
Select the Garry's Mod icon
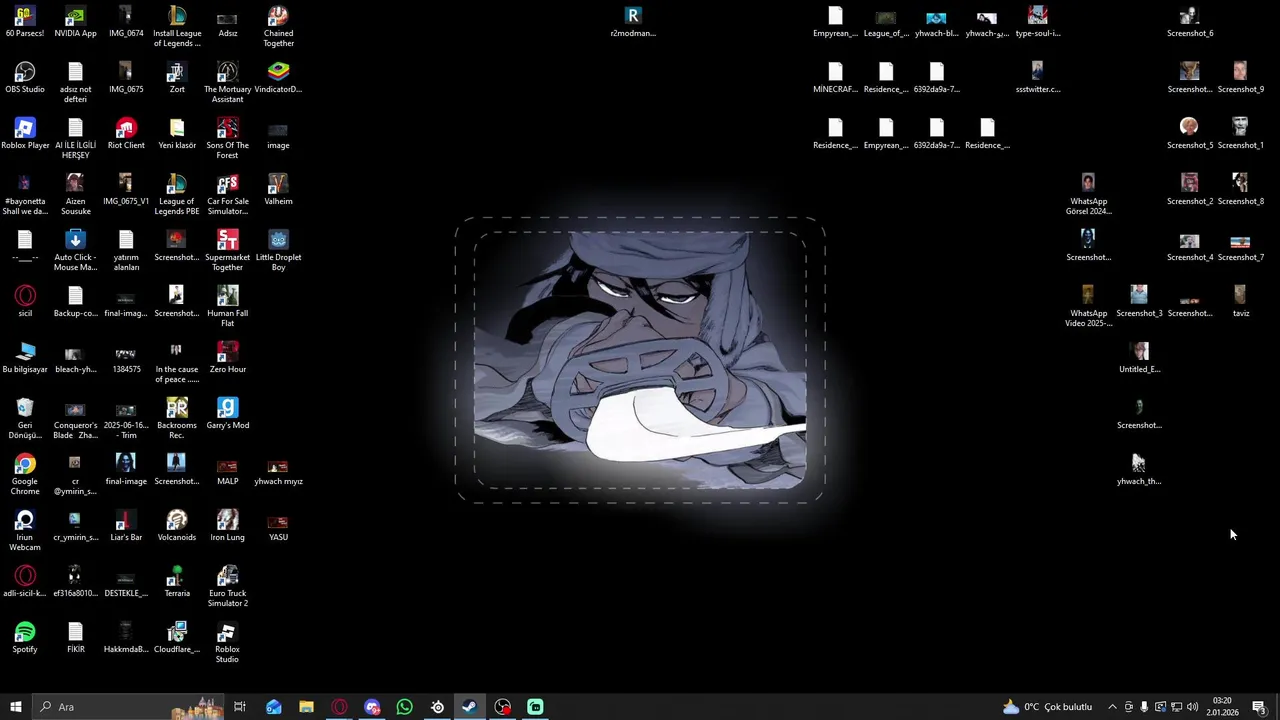(228, 414)
